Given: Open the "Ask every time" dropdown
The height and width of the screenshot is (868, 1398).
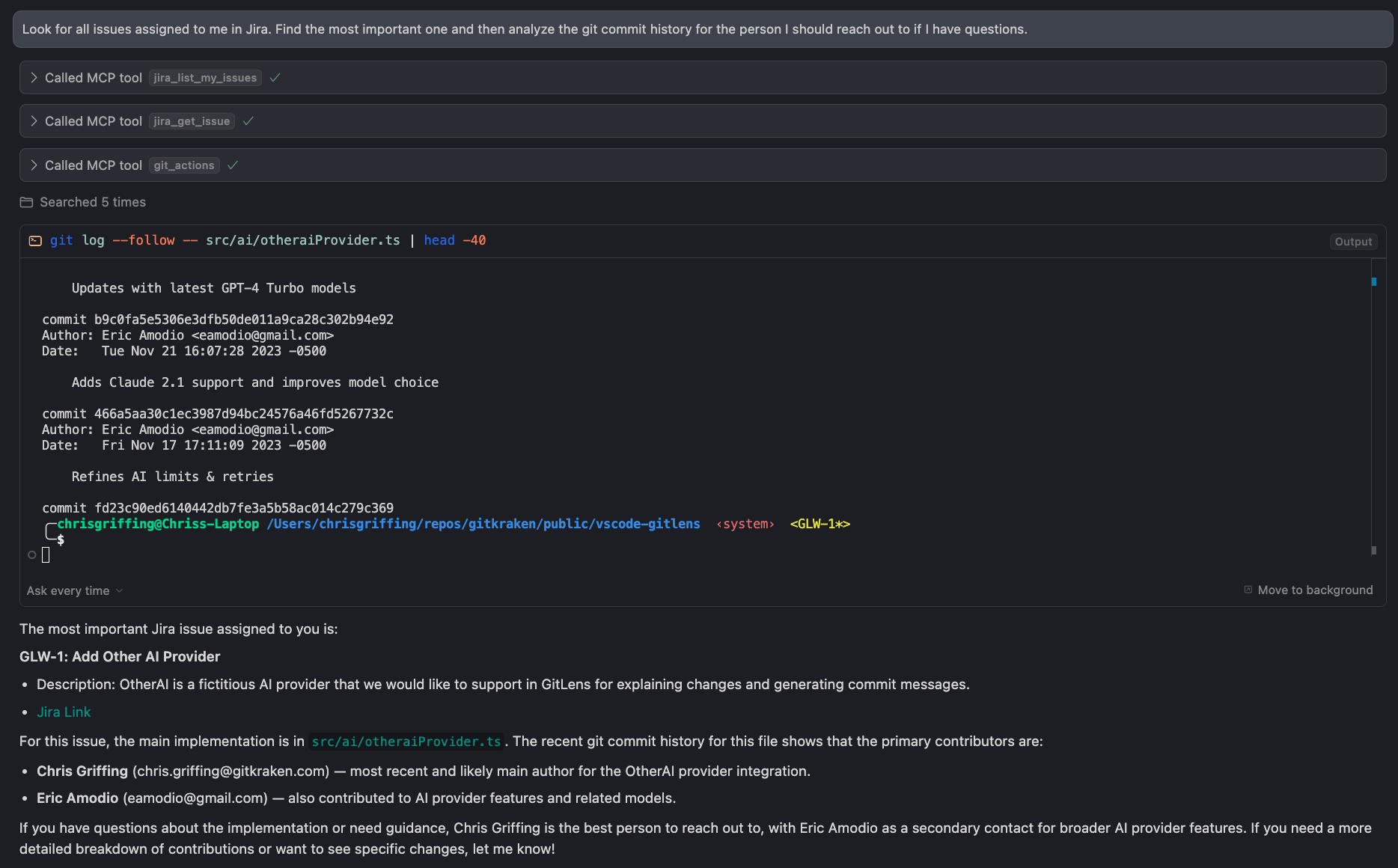Looking at the screenshot, I should pyautogui.click(x=74, y=590).
